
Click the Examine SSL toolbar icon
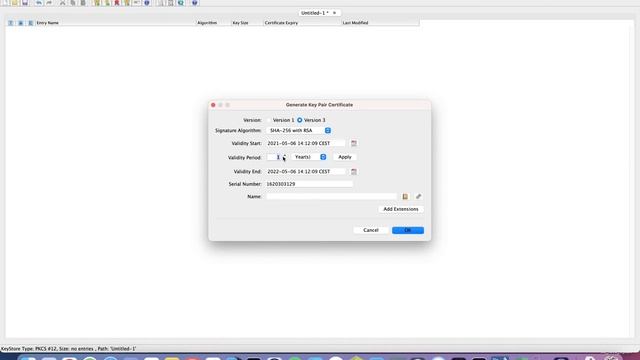[181, 2]
